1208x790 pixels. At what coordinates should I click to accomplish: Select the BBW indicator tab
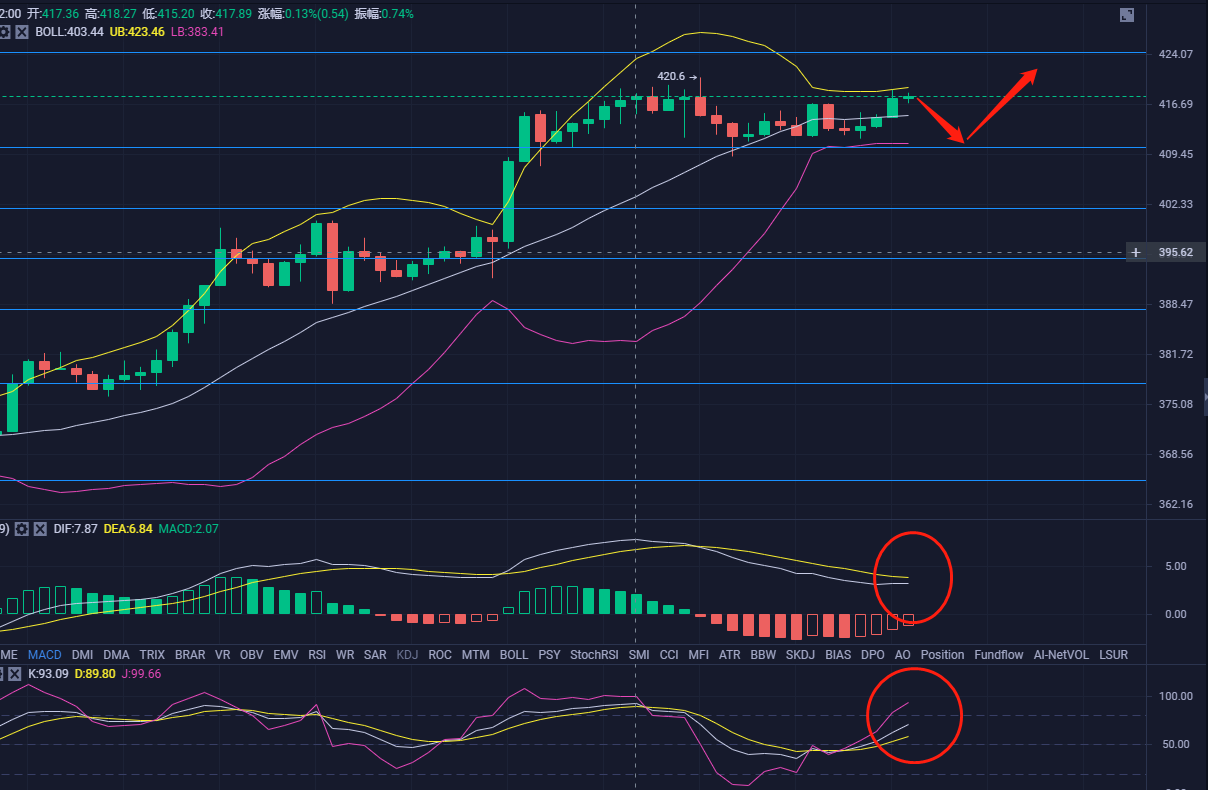click(763, 655)
